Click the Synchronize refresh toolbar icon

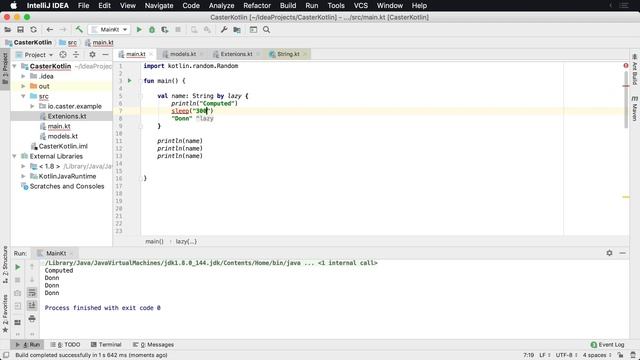coord(33,30)
